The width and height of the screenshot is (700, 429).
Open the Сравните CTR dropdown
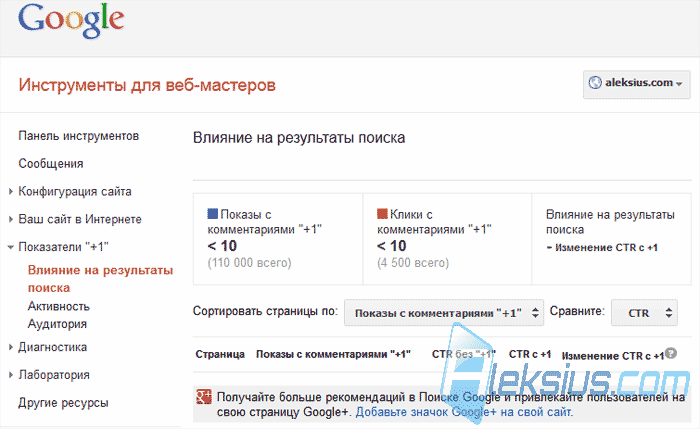[x=644, y=312]
